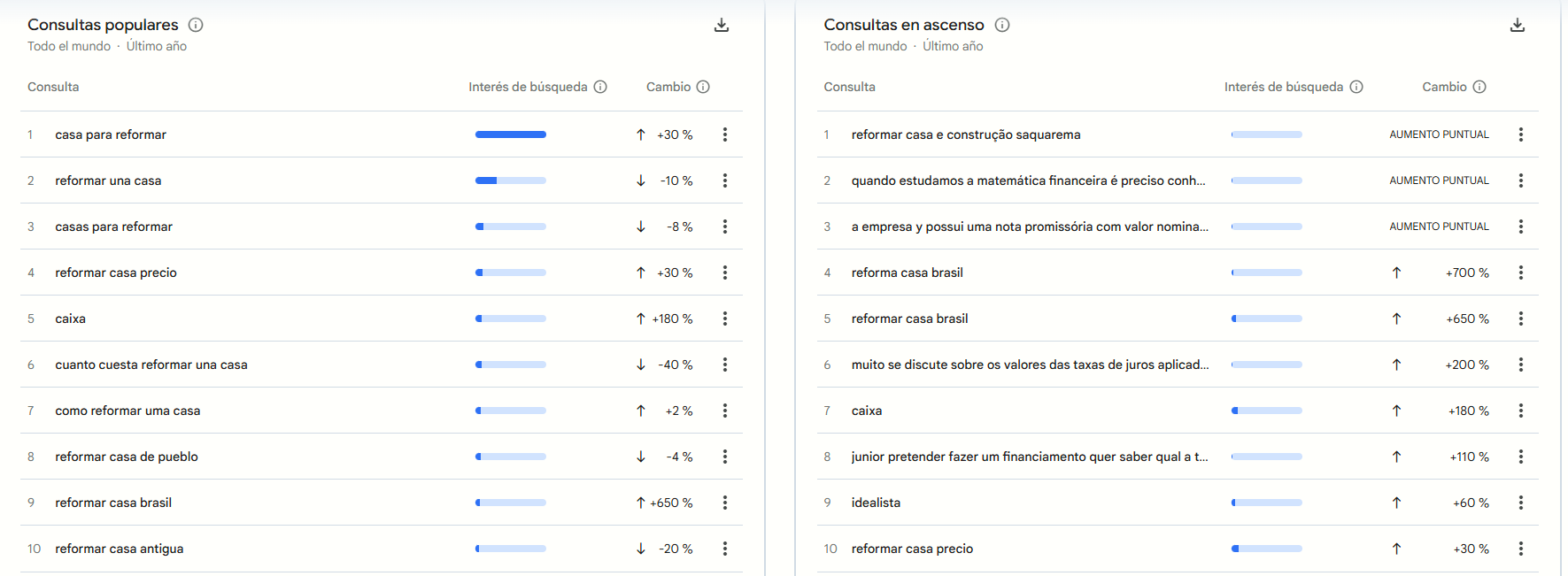Click +200 % change value
This screenshot has width=1568, height=576.
[x=1467, y=365]
